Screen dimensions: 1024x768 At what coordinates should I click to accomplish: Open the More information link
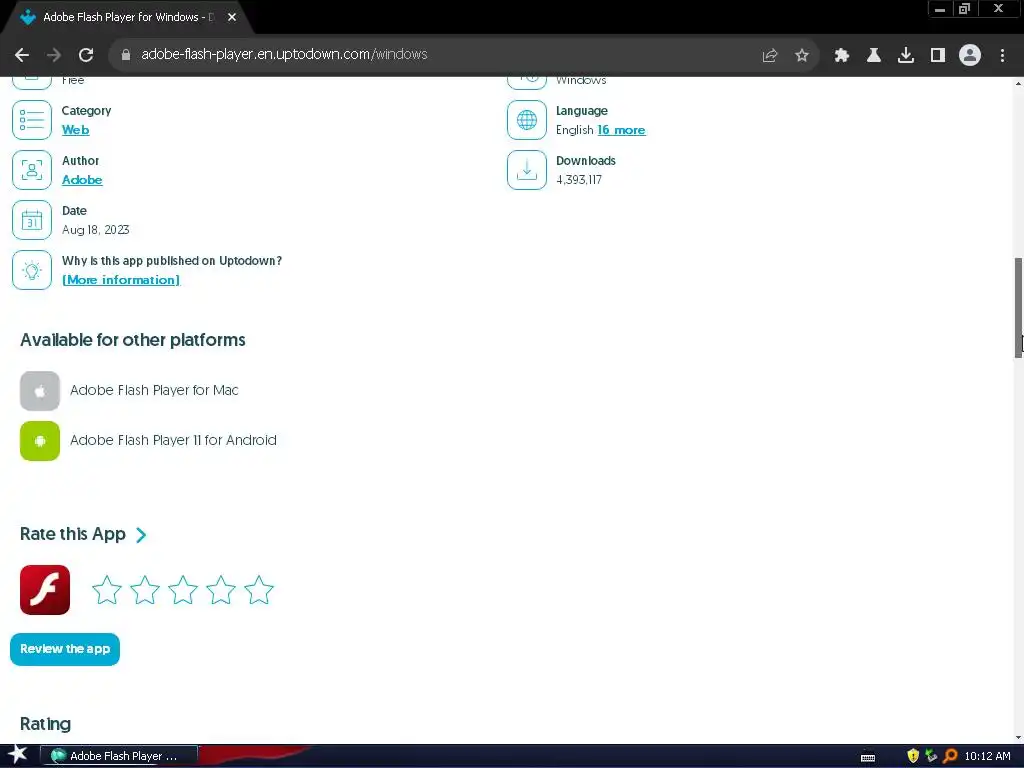(121, 280)
